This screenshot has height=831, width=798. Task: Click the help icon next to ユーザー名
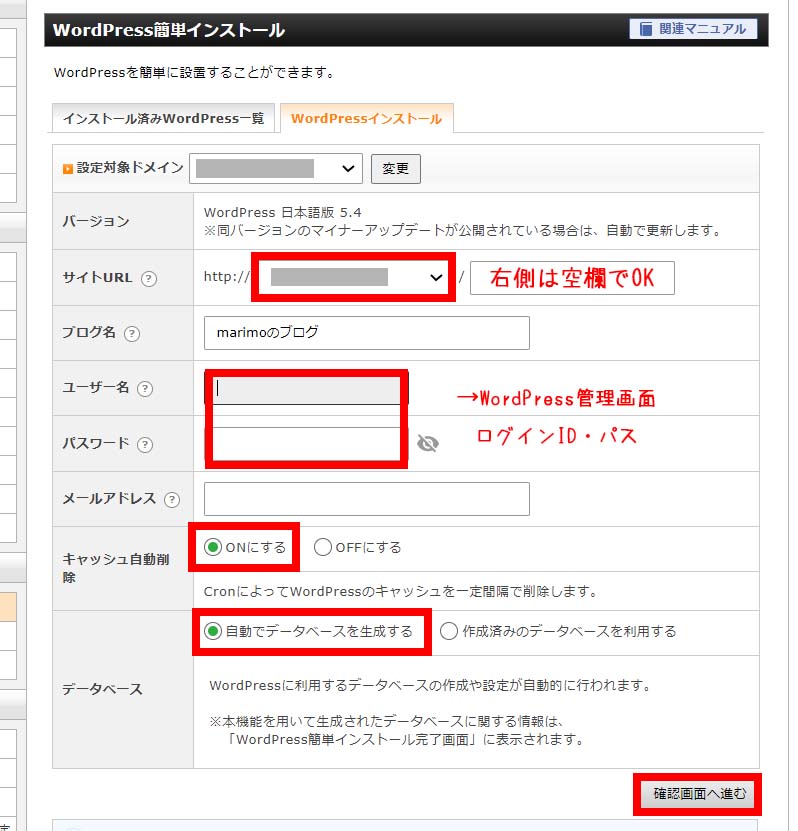pyautogui.click(x=145, y=389)
